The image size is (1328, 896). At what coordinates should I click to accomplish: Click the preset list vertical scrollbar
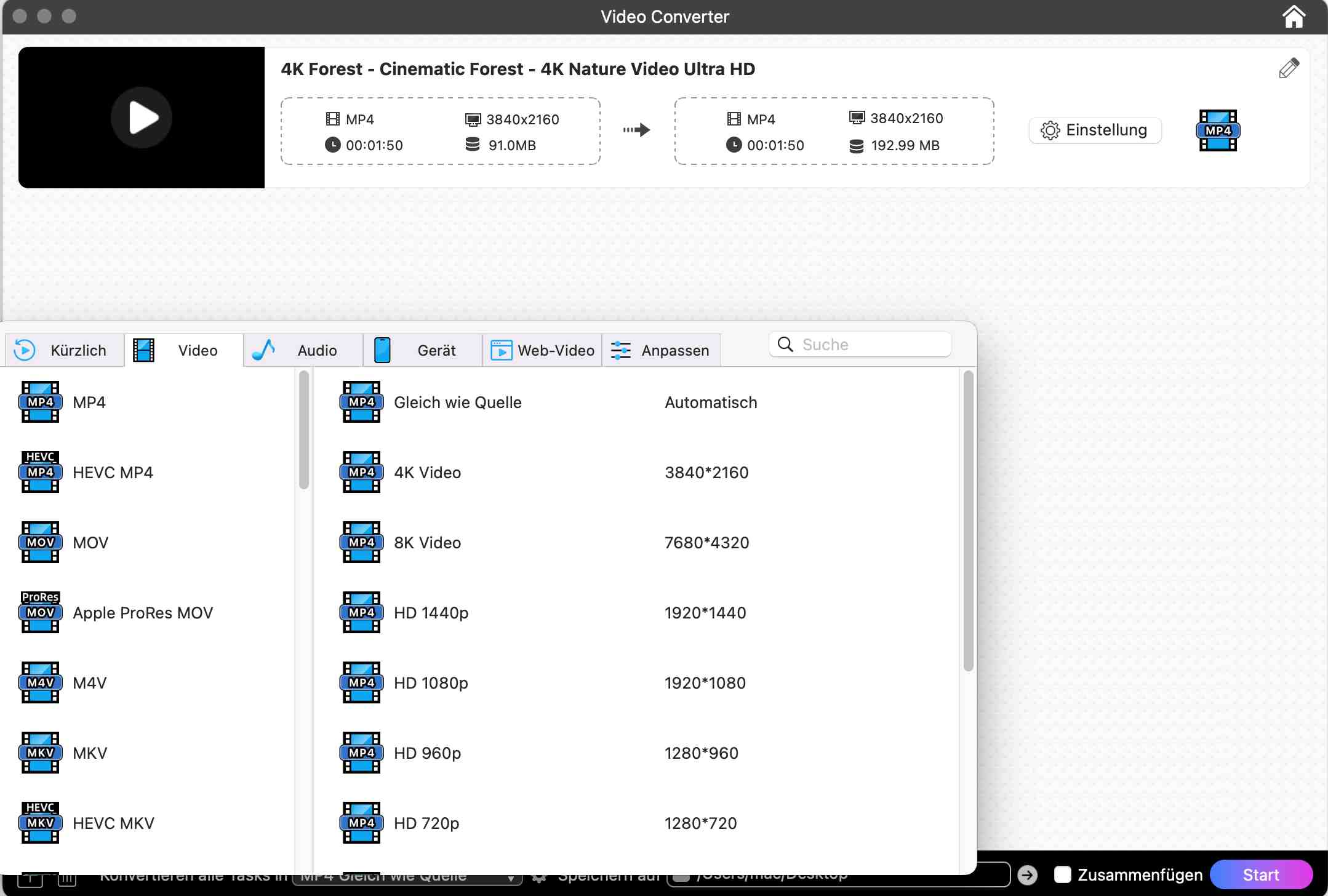[x=968, y=521]
